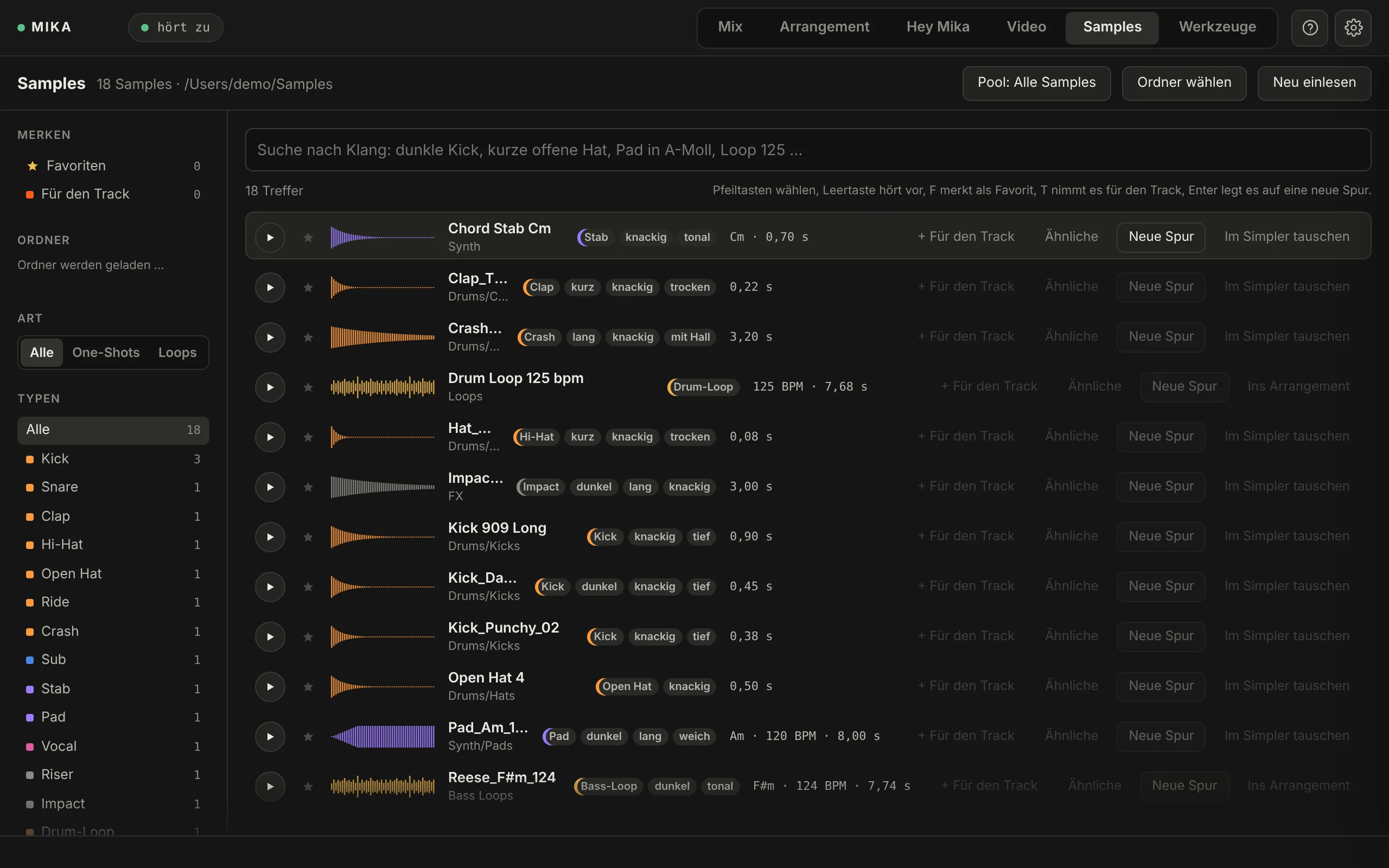
Task: Play preview of Kick_Punchy_02
Action: [x=270, y=637]
